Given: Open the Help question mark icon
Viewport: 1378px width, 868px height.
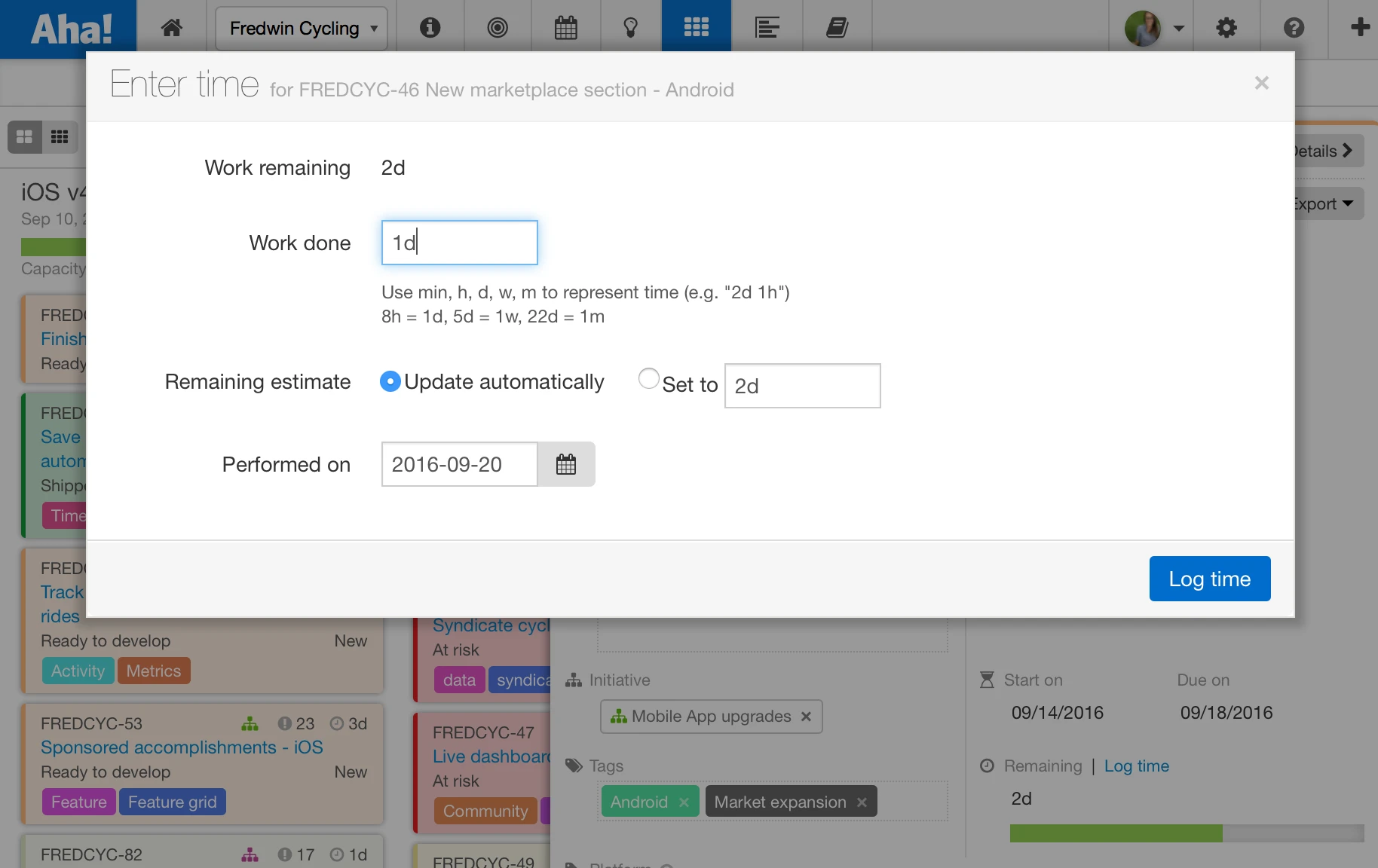Looking at the screenshot, I should tap(1294, 28).
